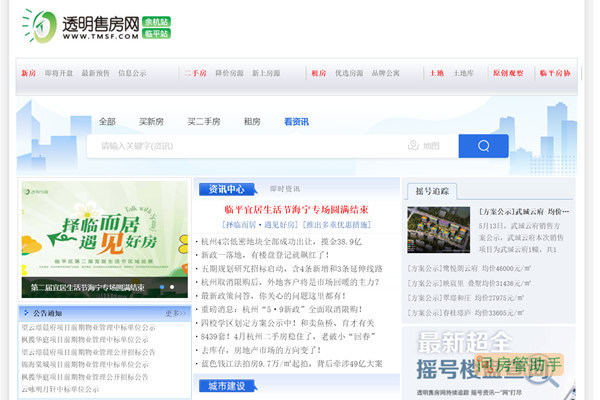Open 信息公示 navigation link
The height and width of the screenshot is (400, 600).
132,73
